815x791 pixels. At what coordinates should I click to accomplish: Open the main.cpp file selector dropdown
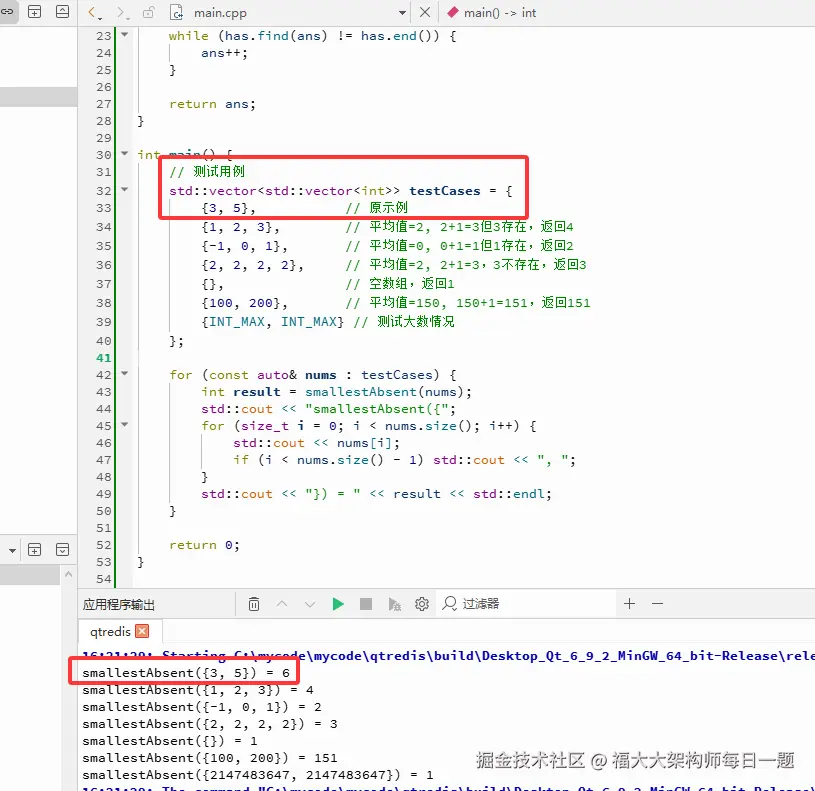(402, 12)
